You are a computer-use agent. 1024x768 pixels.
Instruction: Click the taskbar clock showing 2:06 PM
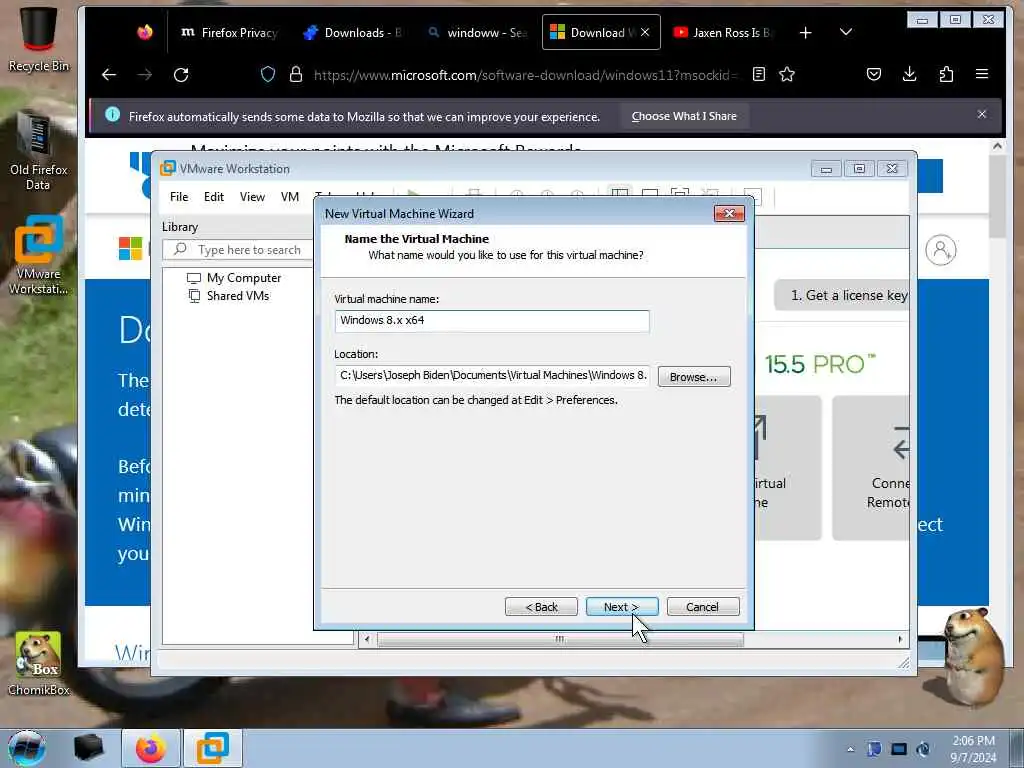coord(973,749)
